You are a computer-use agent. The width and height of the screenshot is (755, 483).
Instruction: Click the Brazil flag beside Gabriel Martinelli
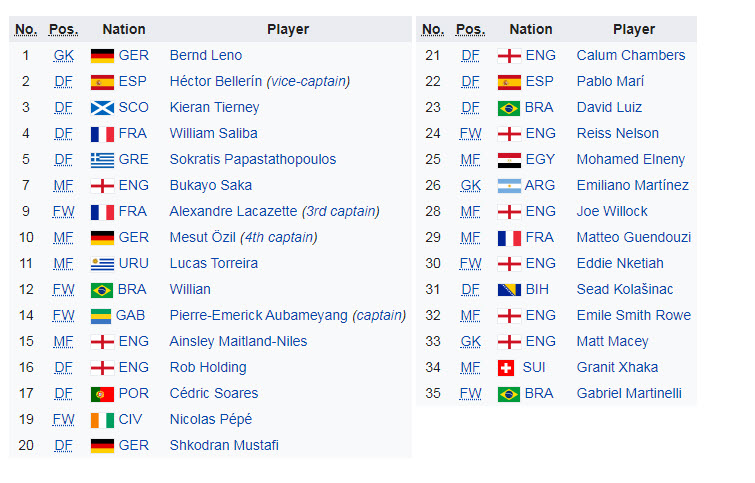[x=509, y=394]
